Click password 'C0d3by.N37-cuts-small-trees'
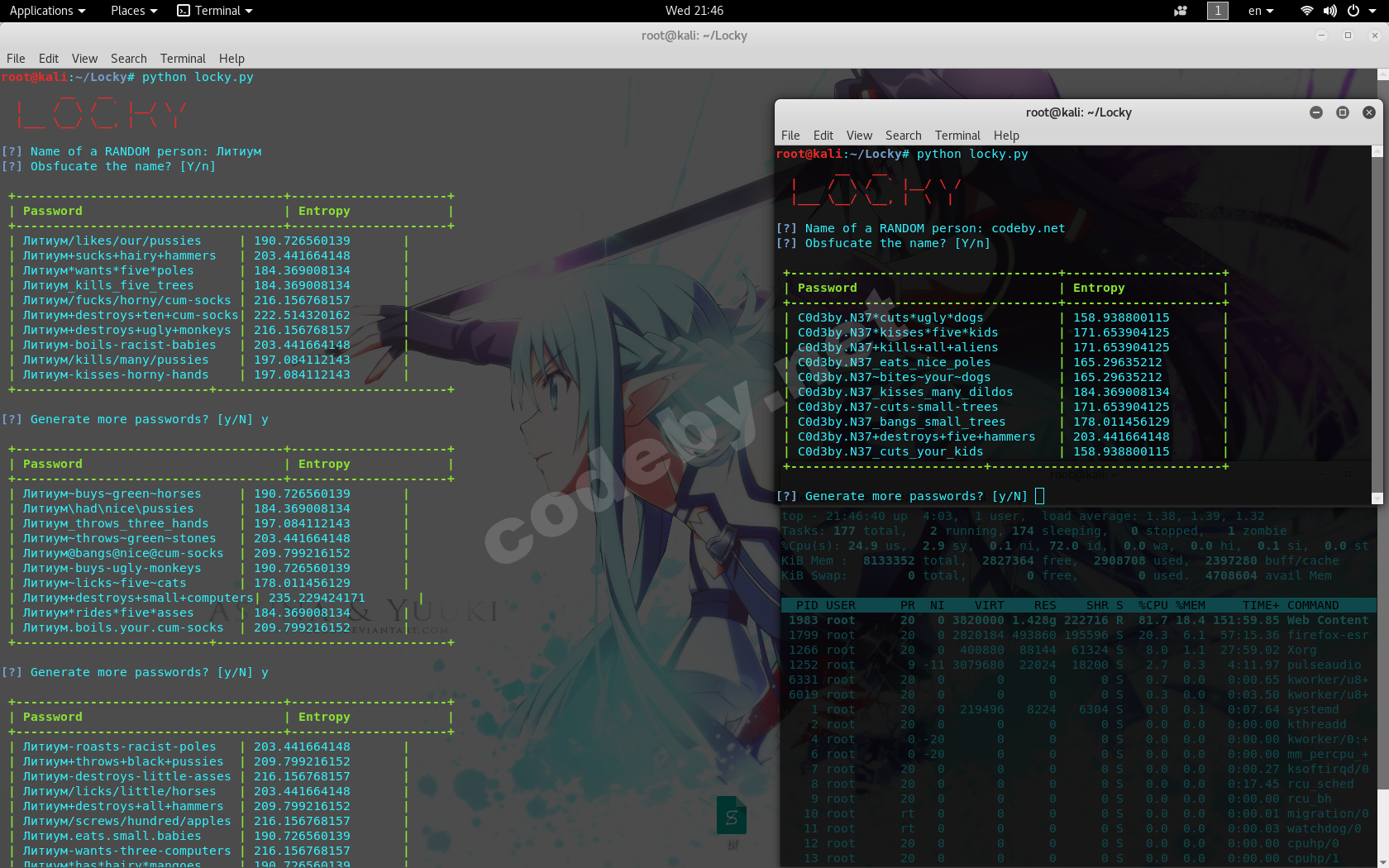The image size is (1389, 868). point(898,407)
